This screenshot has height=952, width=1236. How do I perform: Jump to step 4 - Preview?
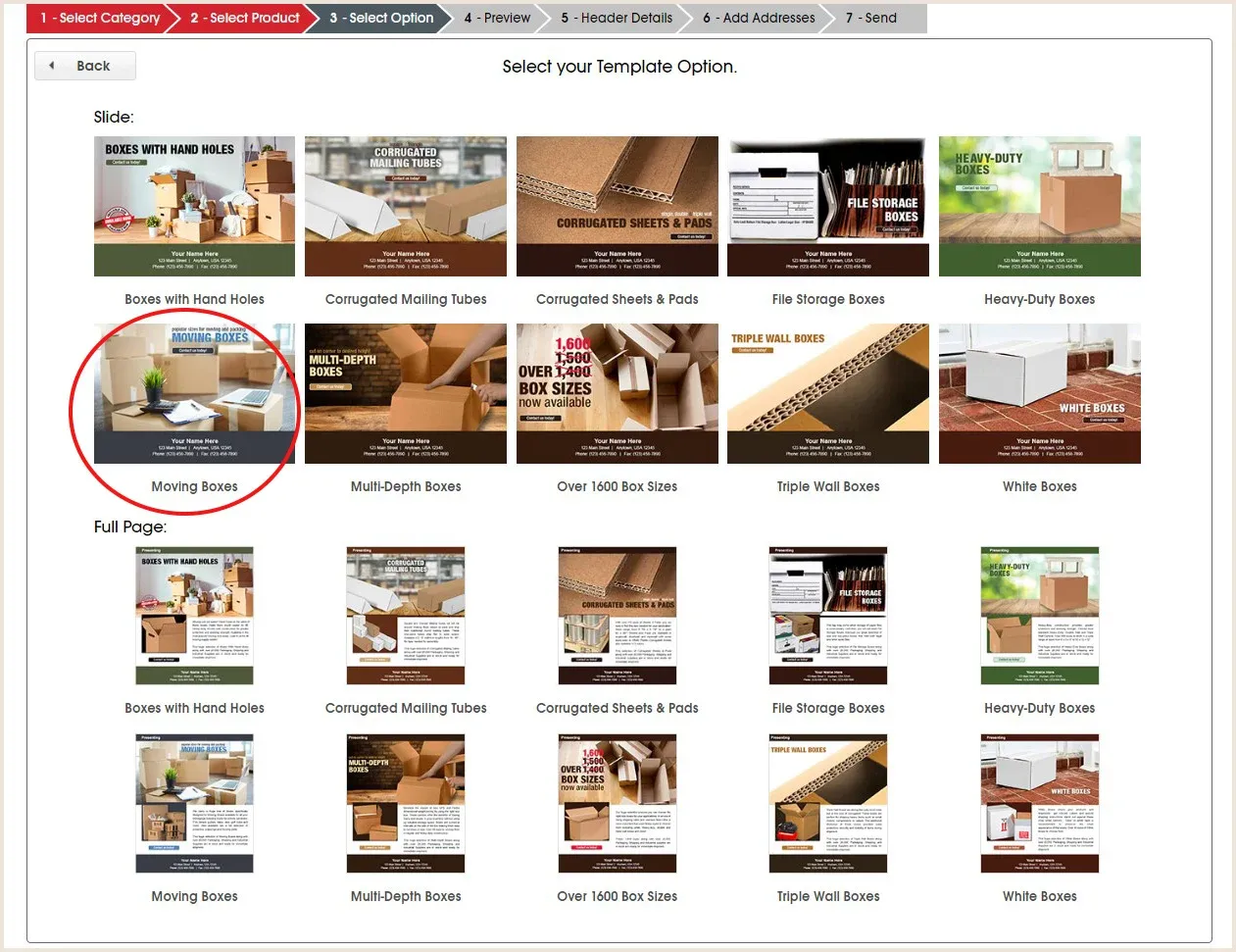point(497,18)
